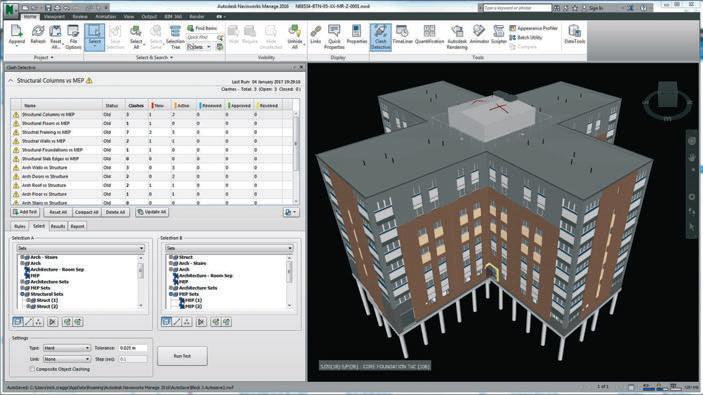Expand MEP Sets in Selection B
Image resolution: width=703 pixels, height=395 pixels.
[171, 294]
